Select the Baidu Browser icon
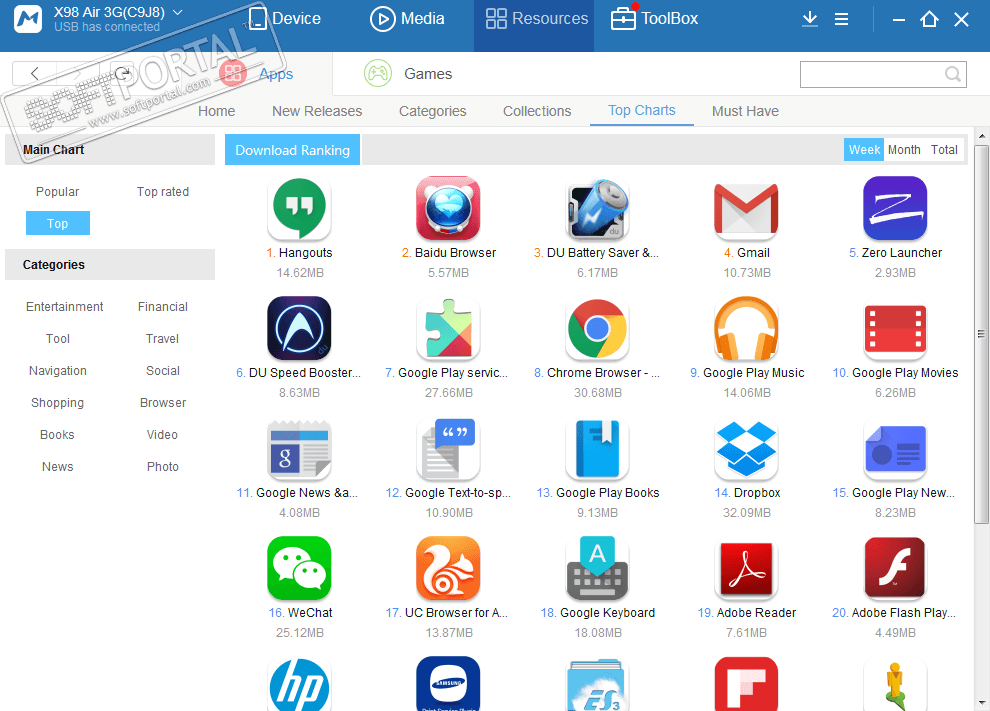Screen dimensions: 990x711 coord(448,208)
